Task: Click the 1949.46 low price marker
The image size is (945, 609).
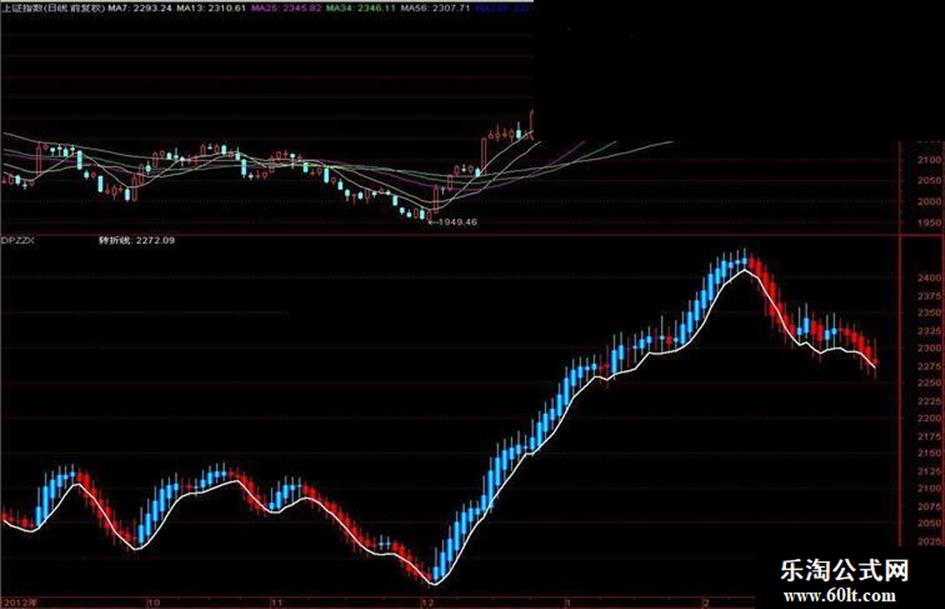Action: (453, 222)
